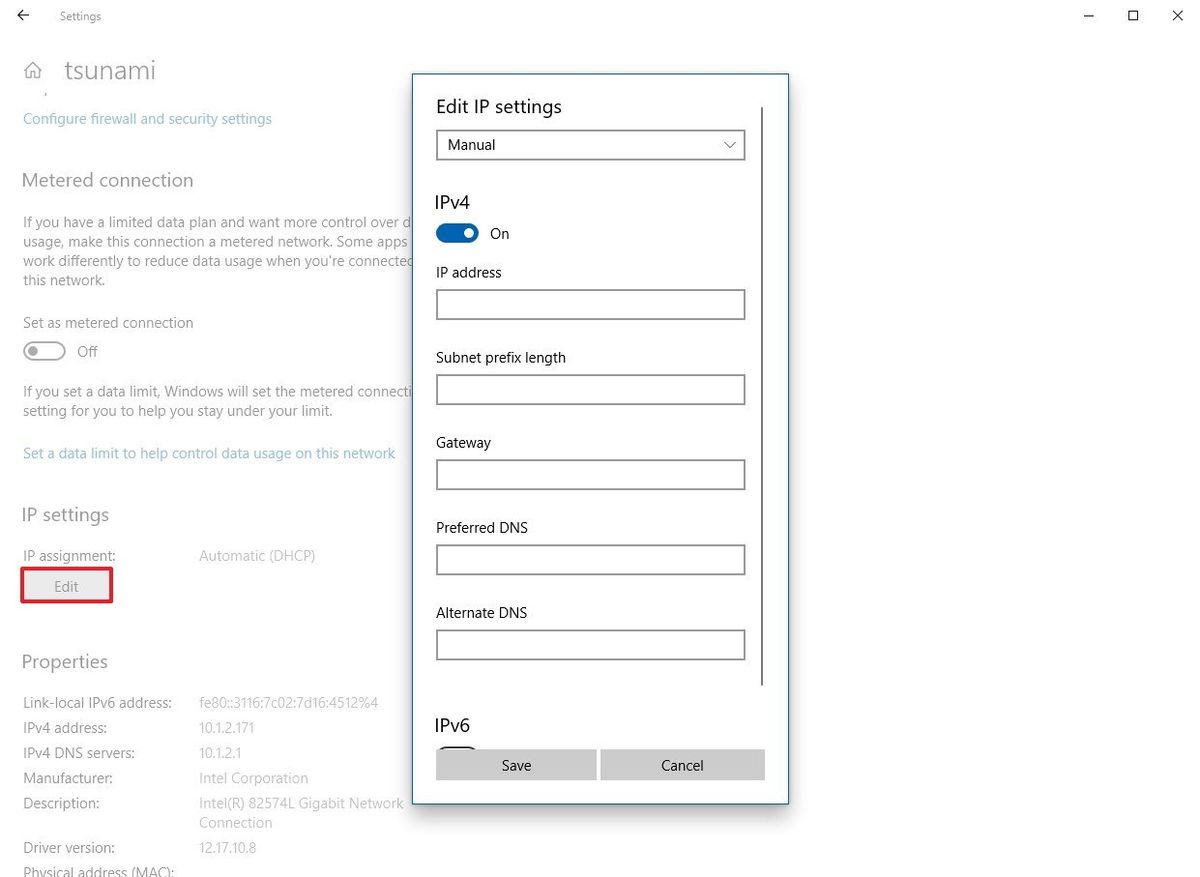Toggle IPv4 off in Edit IP settings
This screenshot has width=1200, height=877.
point(457,232)
